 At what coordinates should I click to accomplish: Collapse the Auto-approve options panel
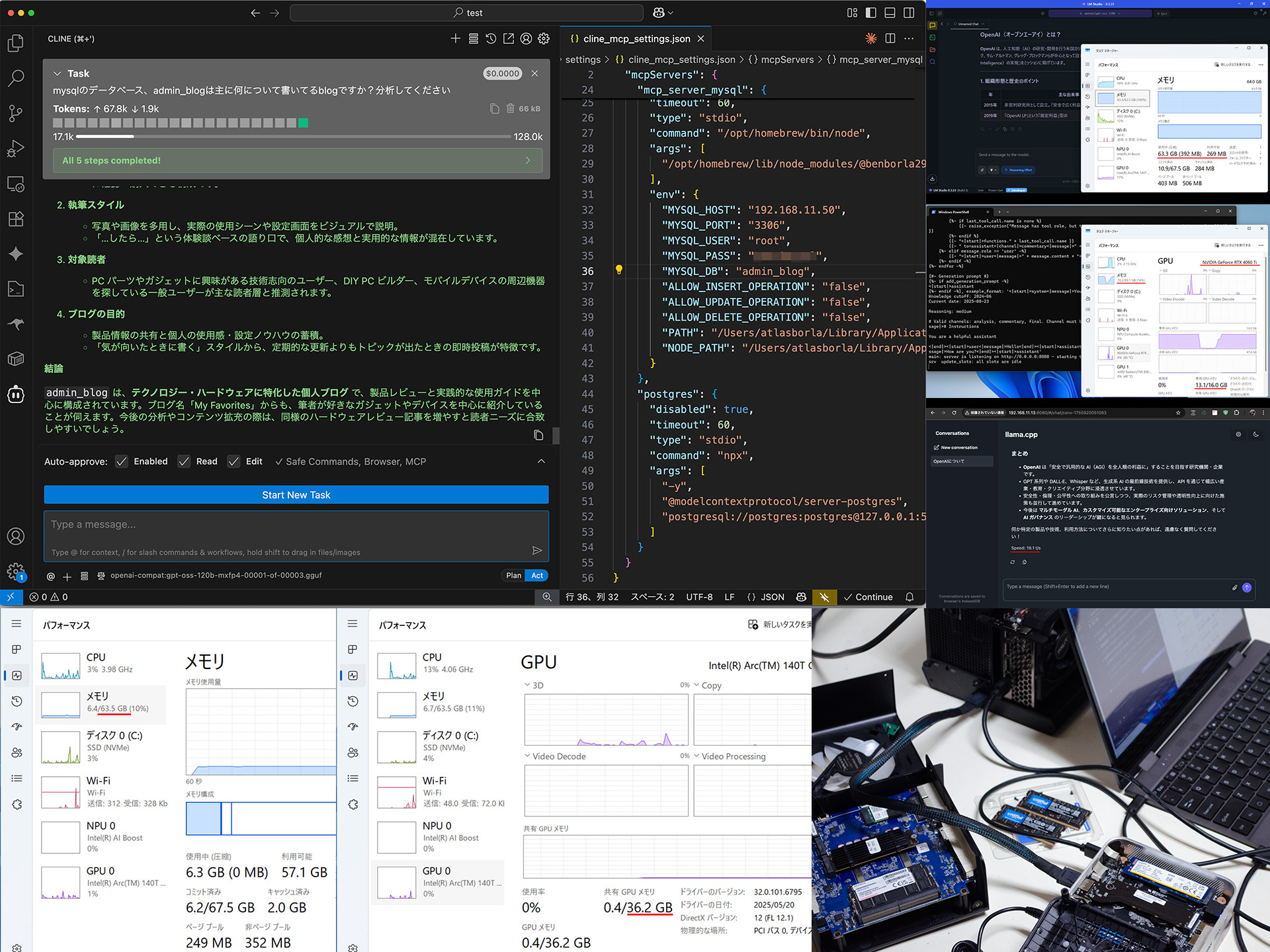542,461
